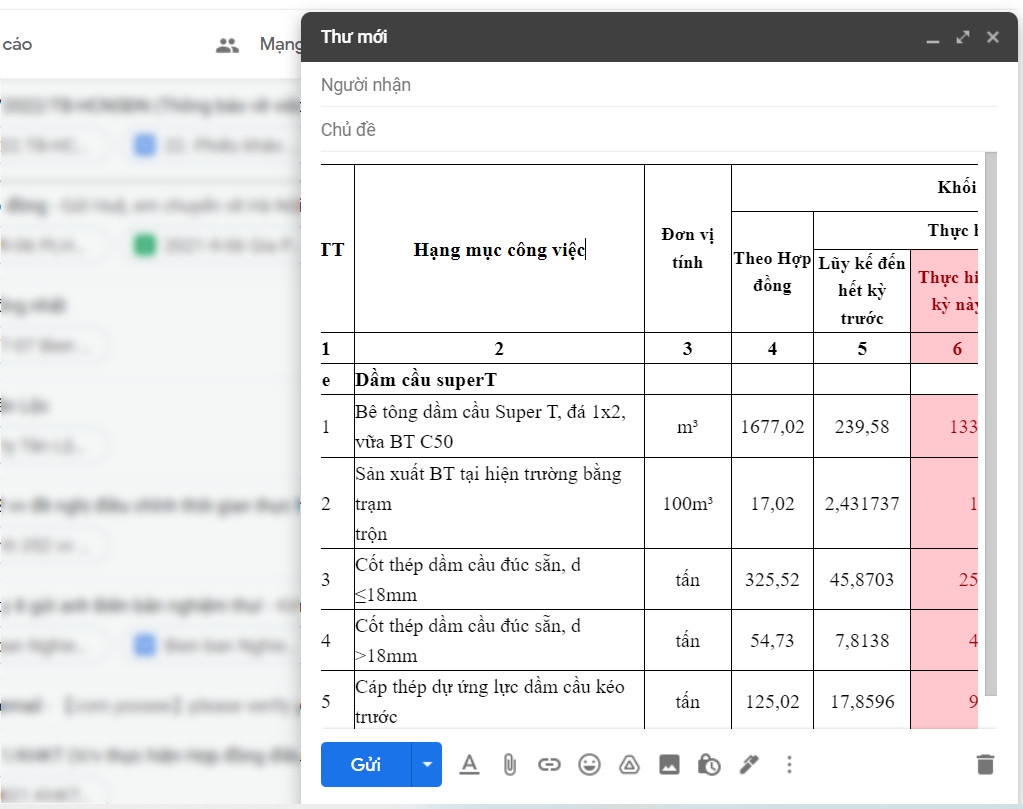Click the column number 5 cell
This screenshot has width=1023, height=809.
point(862,348)
